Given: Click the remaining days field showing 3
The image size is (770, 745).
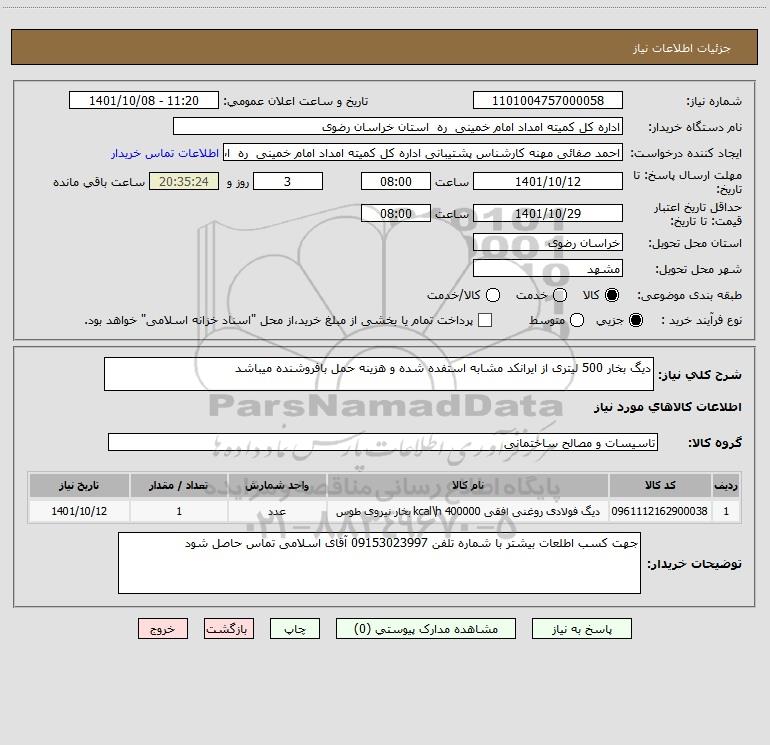Looking at the screenshot, I should (x=288, y=182).
